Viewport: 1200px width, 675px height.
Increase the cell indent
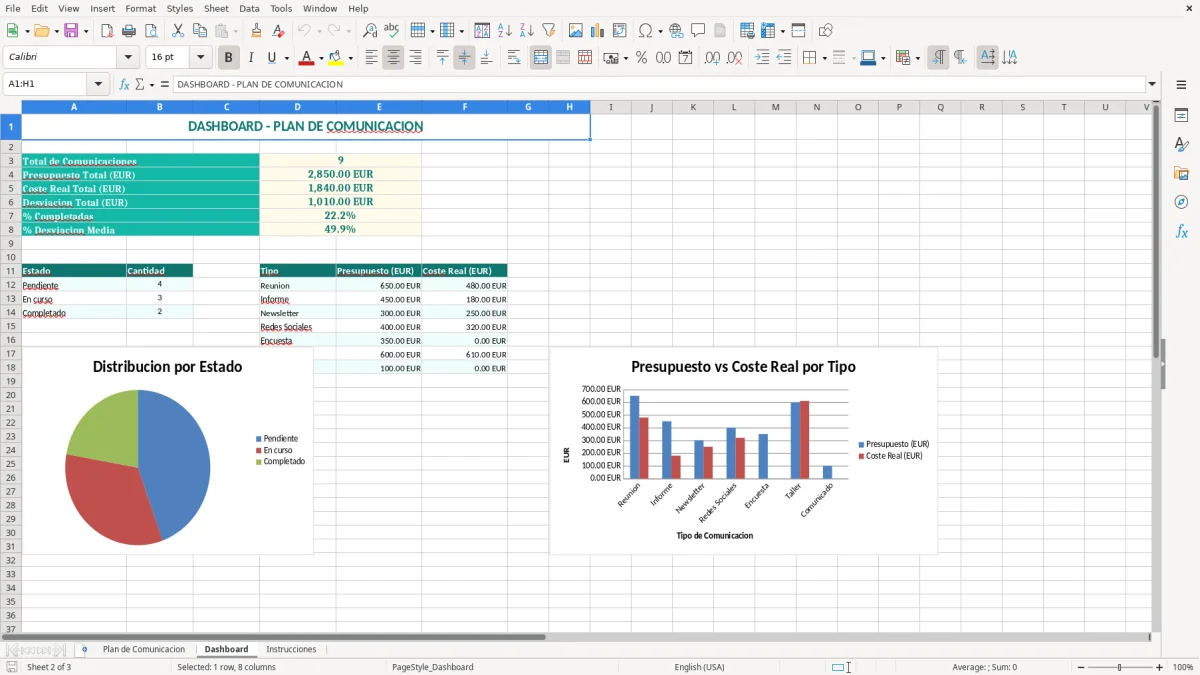(762, 58)
